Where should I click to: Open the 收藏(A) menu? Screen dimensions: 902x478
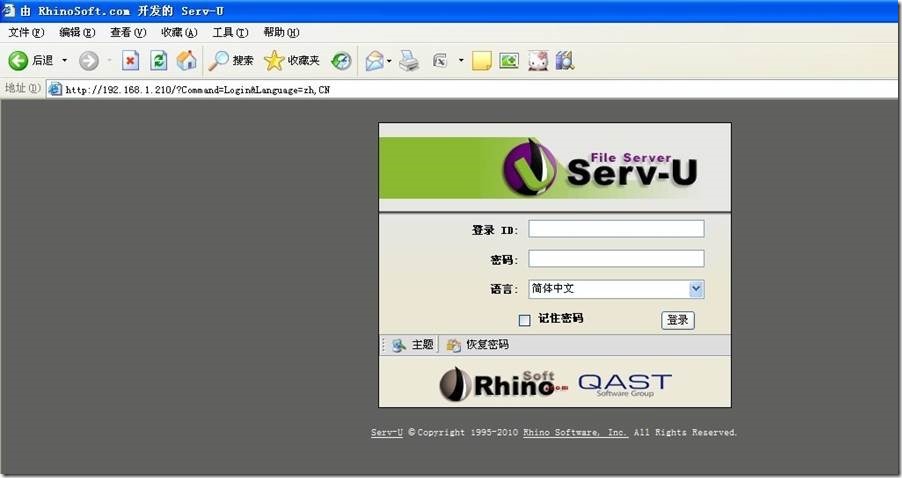(179, 32)
